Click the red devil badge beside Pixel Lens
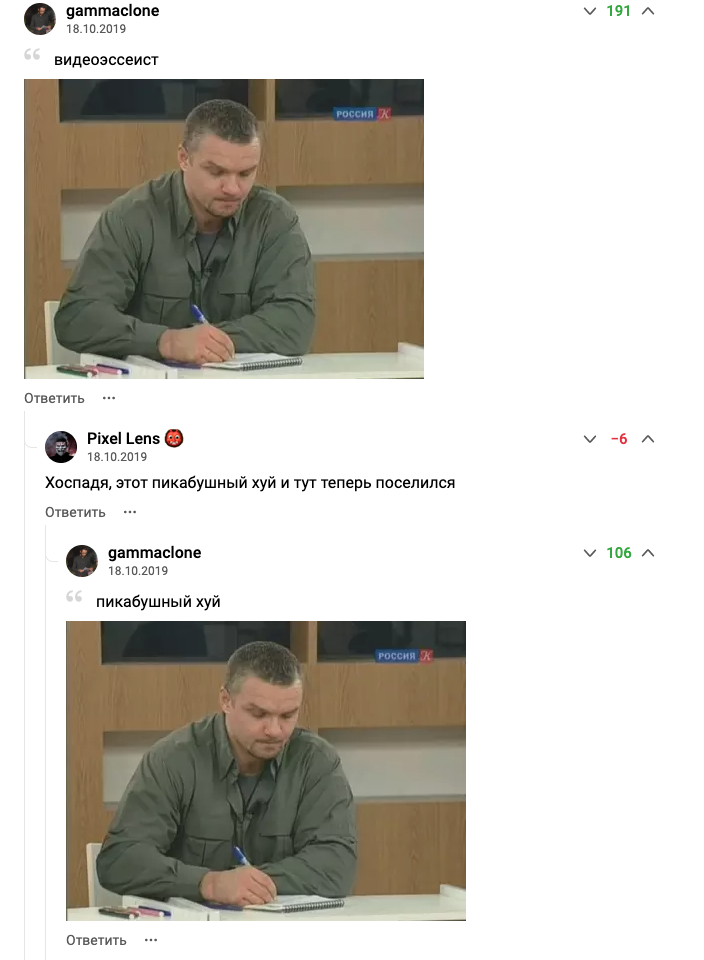 click(x=174, y=438)
